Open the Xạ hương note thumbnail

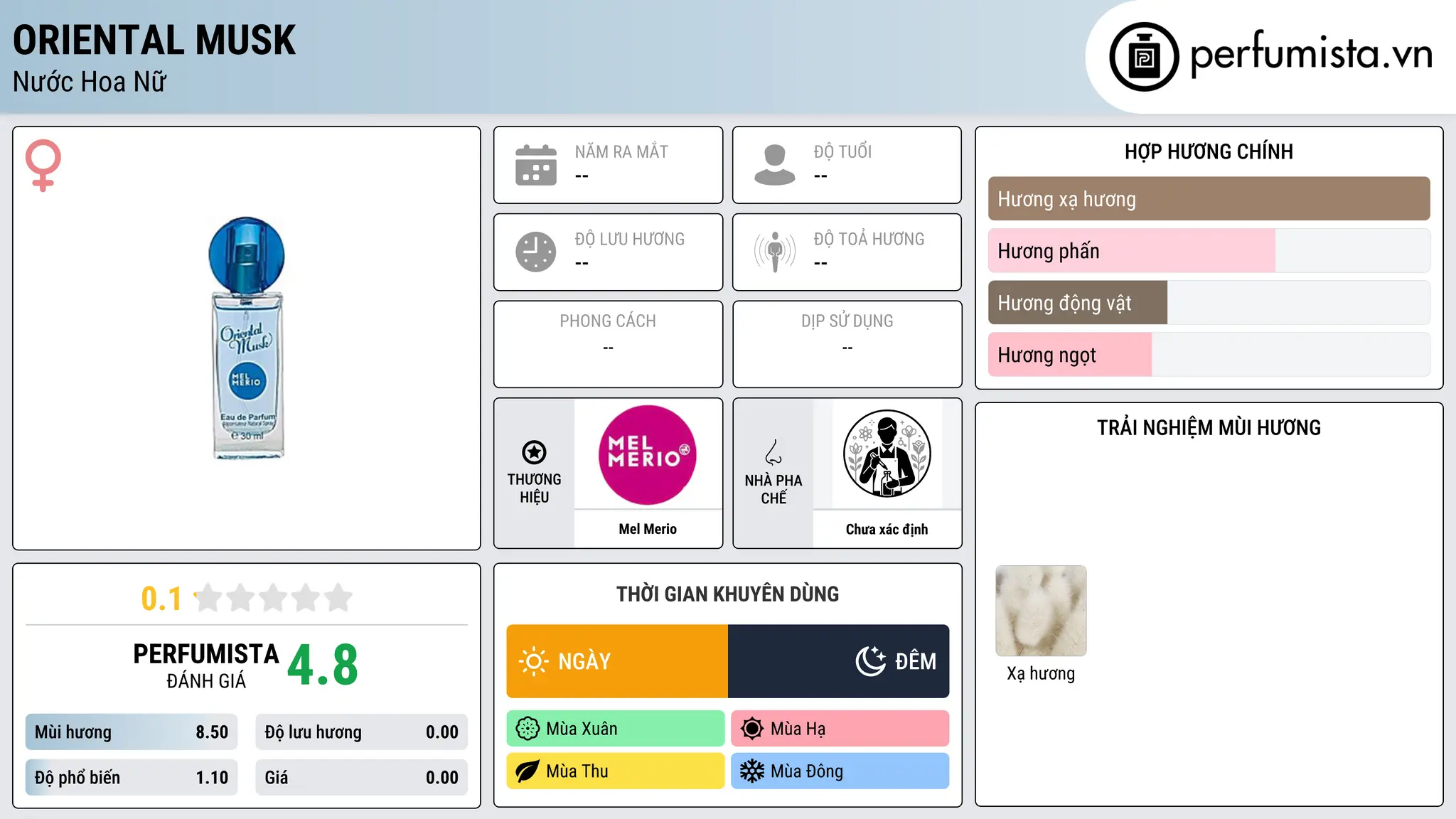click(x=1041, y=611)
